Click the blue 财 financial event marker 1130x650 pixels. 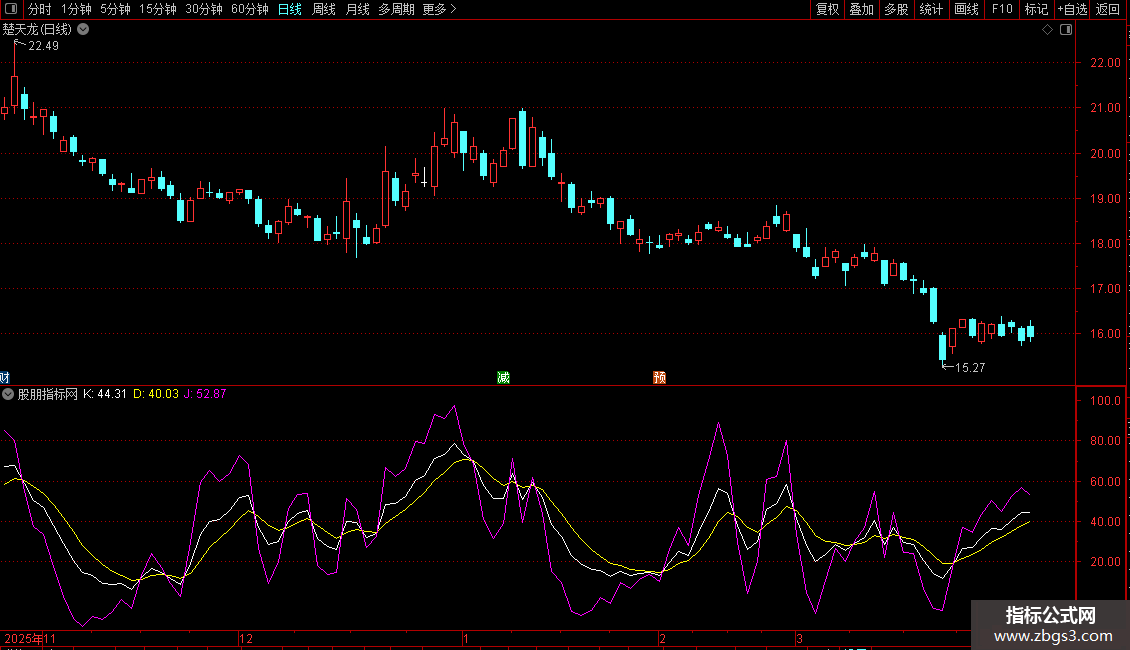point(5,377)
